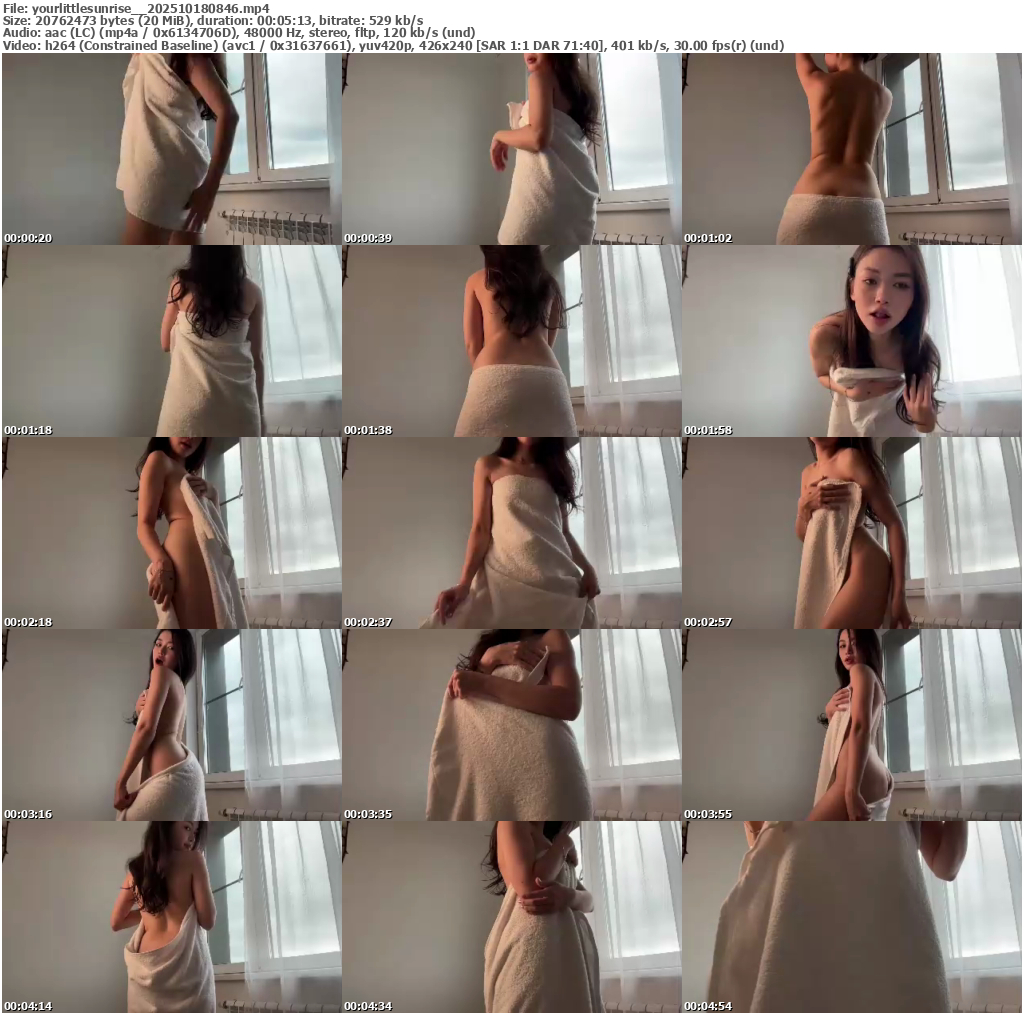The width and height of the screenshot is (1024, 1013).
Task: Select the frame at timestamp 00:00:39
Action: coord(511,149)
